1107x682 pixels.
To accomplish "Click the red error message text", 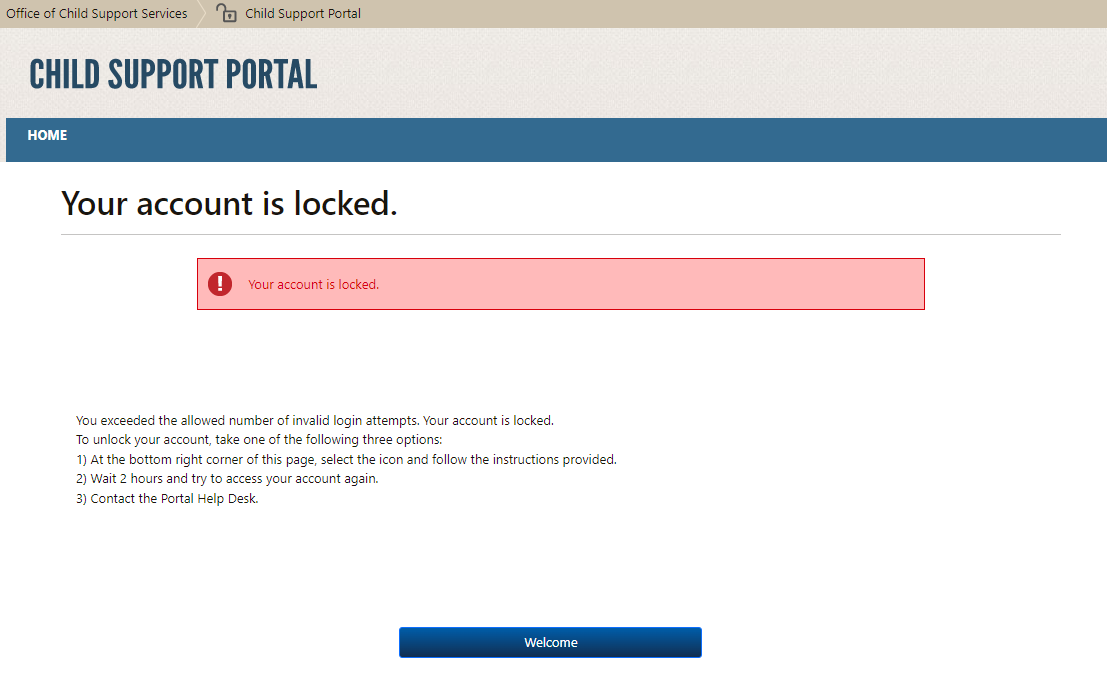I will click(313, 284).
